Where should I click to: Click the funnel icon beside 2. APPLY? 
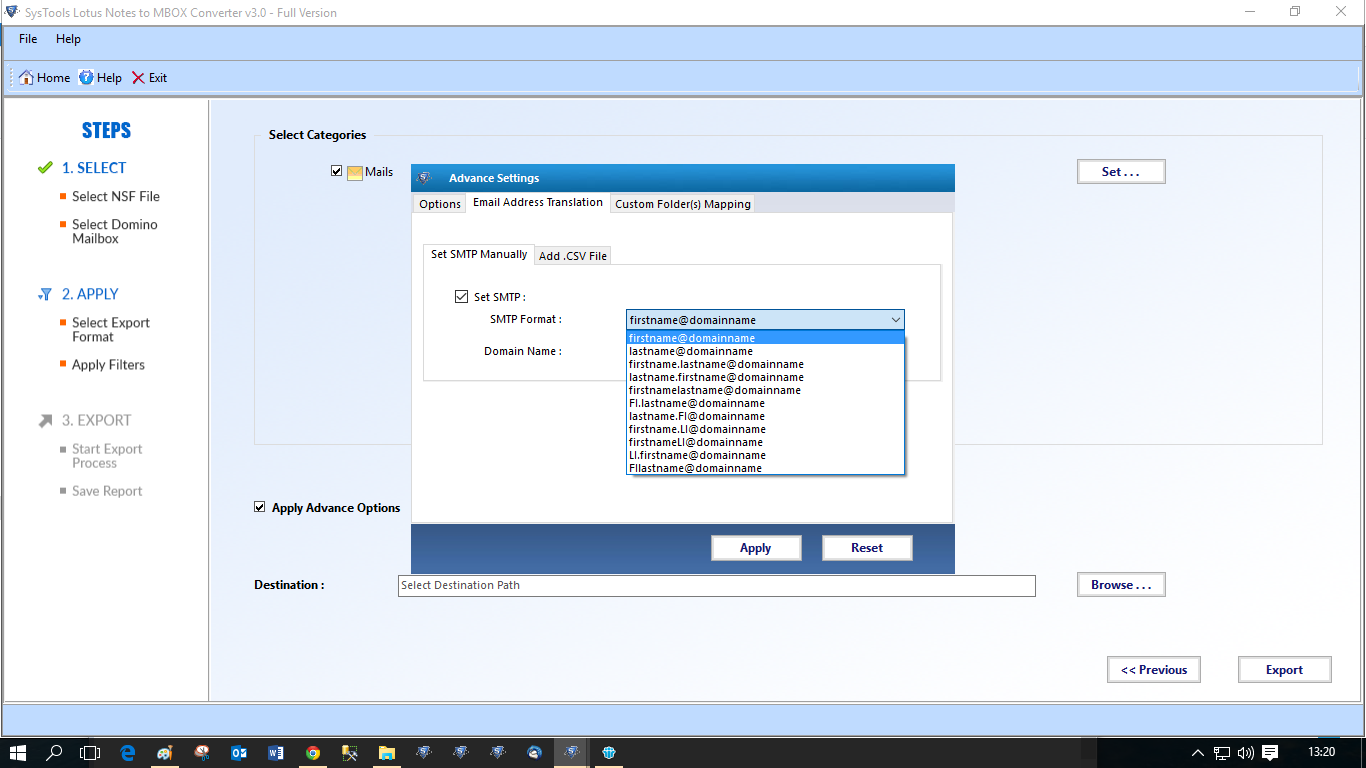tap(45, 294)
